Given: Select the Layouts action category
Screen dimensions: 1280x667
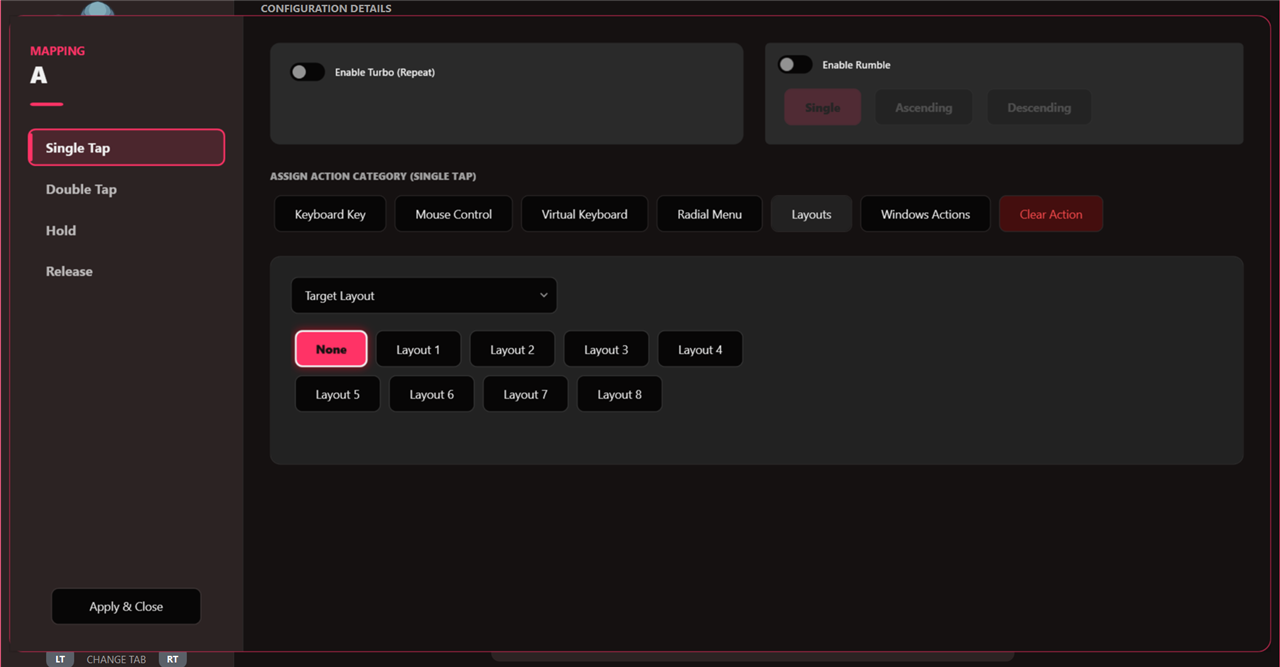Looking at the screenshot, I should [x=811, y=214].
